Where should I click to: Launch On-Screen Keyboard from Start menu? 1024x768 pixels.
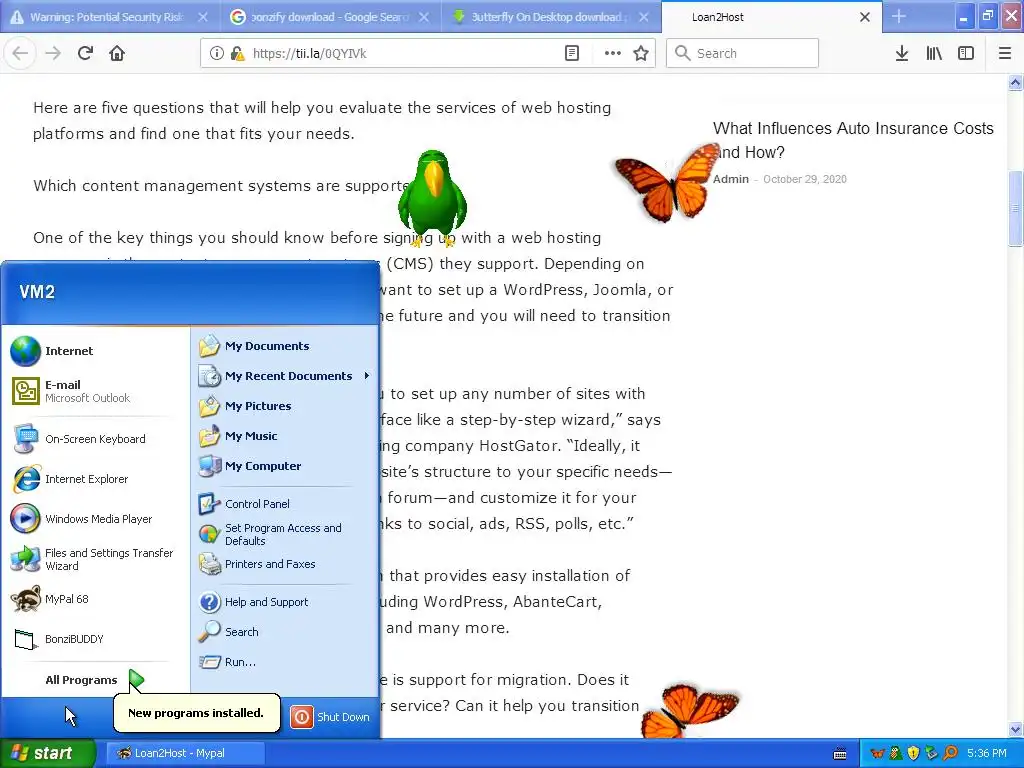pyautogui.click(x=95, y=439)
